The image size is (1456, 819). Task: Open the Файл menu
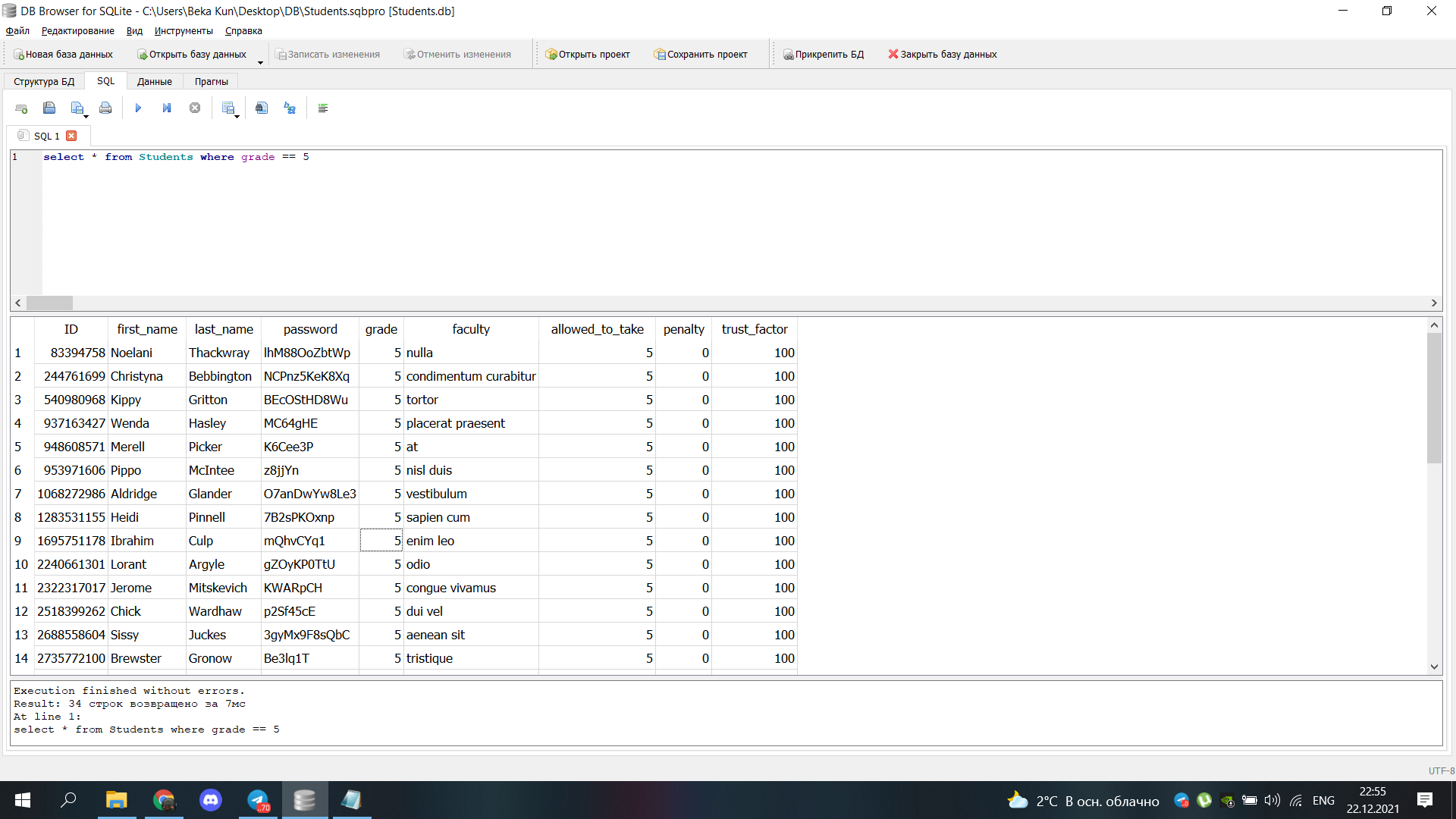17,31
